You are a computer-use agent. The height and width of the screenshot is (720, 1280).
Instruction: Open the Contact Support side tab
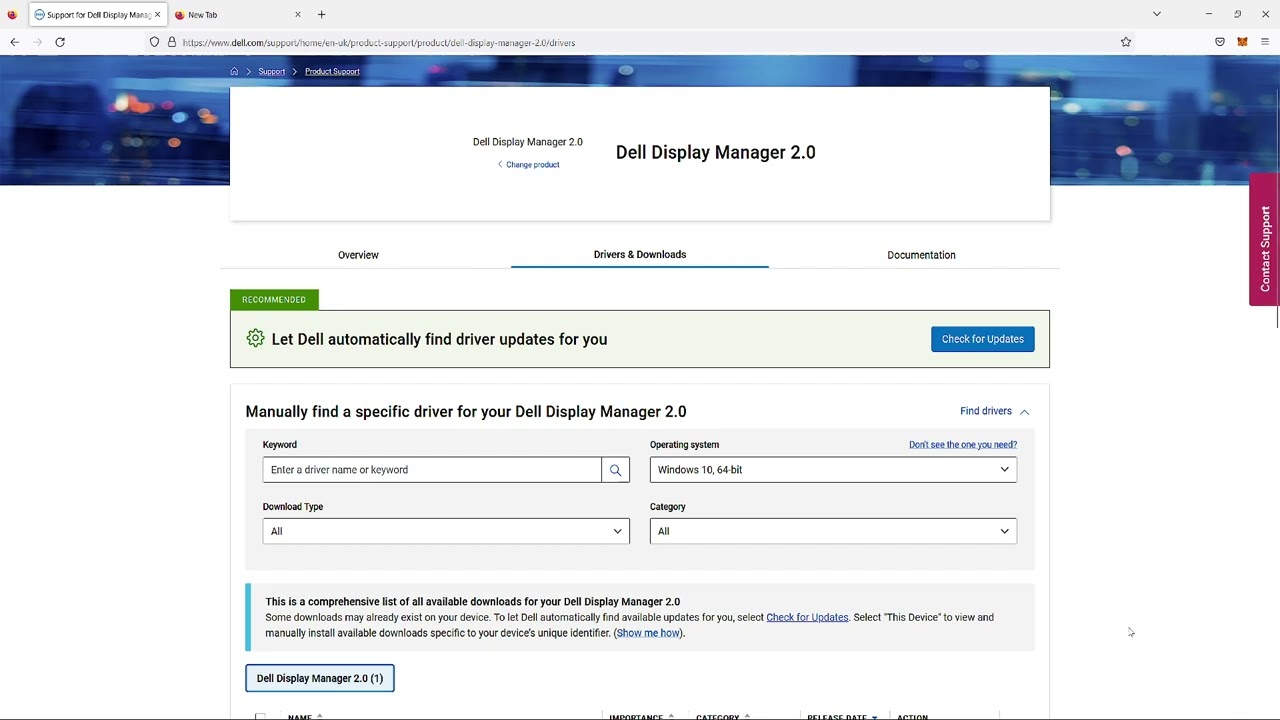pos(1264,240)
